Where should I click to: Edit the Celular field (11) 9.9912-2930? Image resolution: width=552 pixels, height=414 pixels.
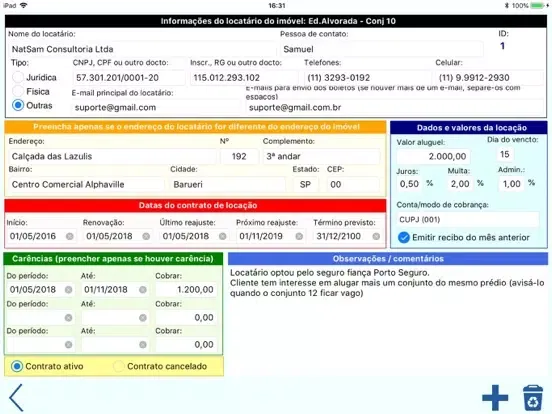[x=489, y=77]
